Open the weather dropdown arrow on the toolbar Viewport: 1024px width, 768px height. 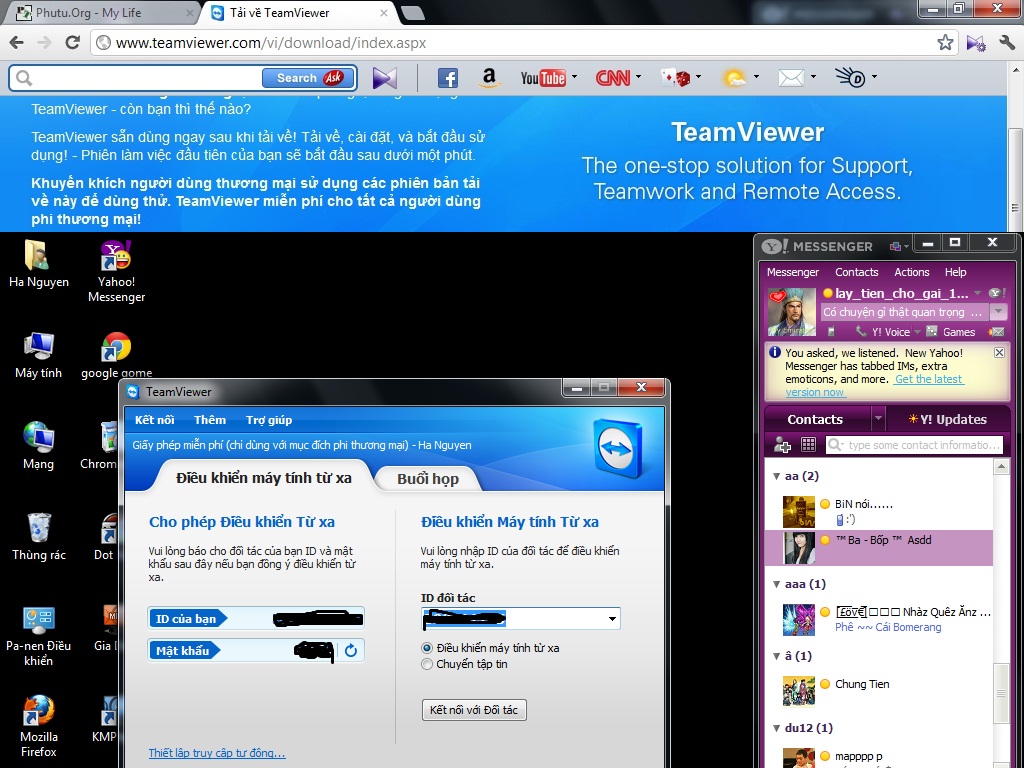[x=756, y=77]
